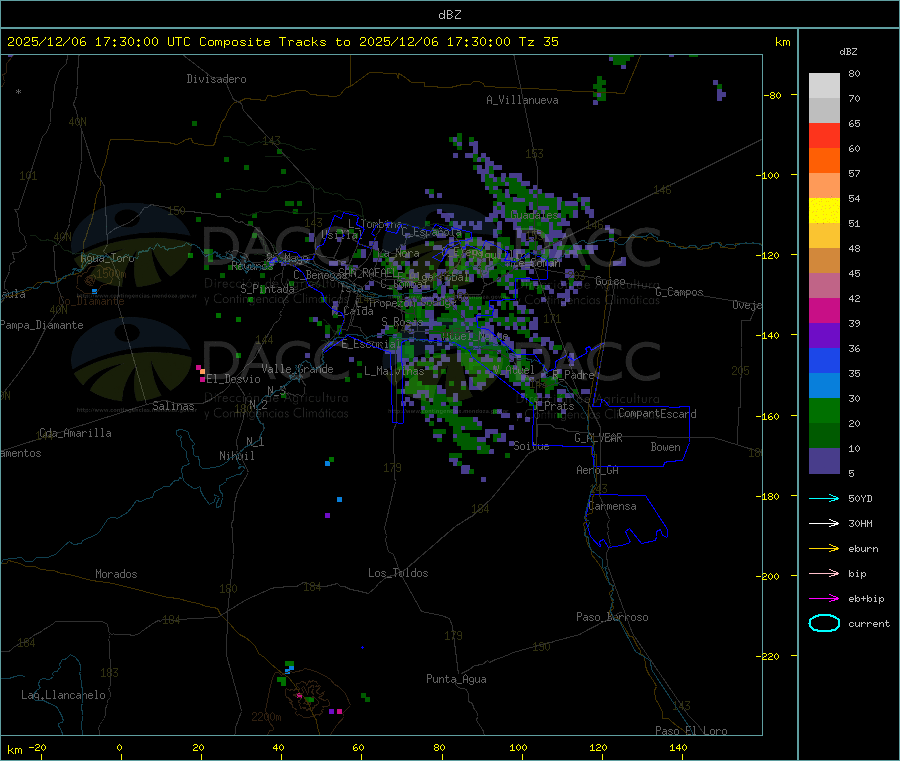The height and width of the screenshot is (761, 900).
Task: Click the slate purple 5-10 dBZ swatch
Action: pyautogui.click(x=824, y=461)
